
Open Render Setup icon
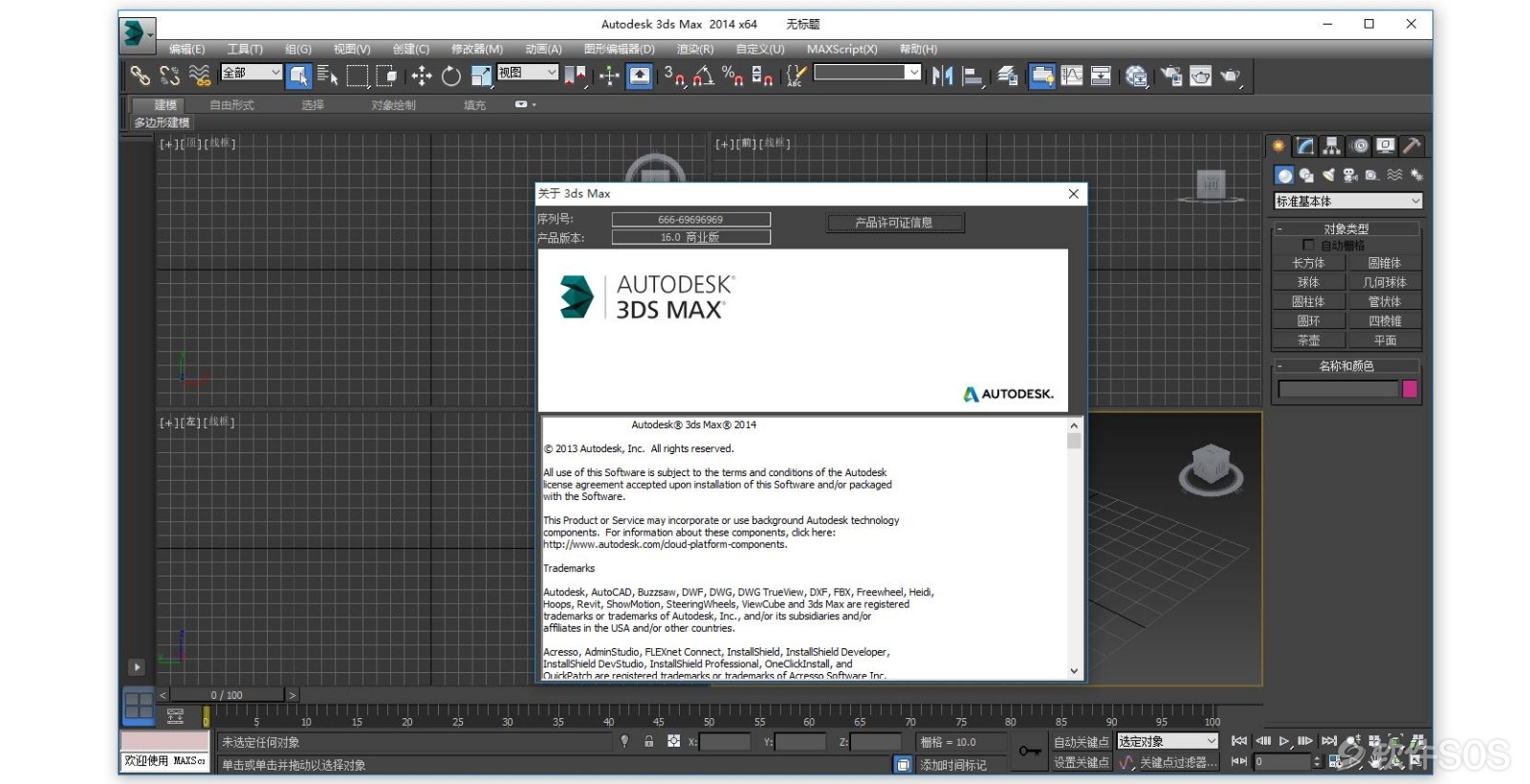pos(1171,76)
